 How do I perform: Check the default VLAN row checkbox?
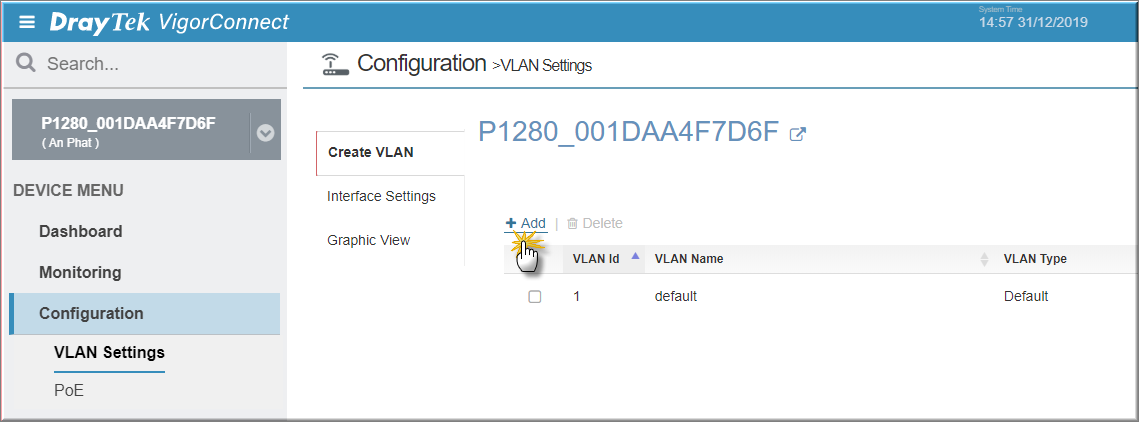pos(535,296)
